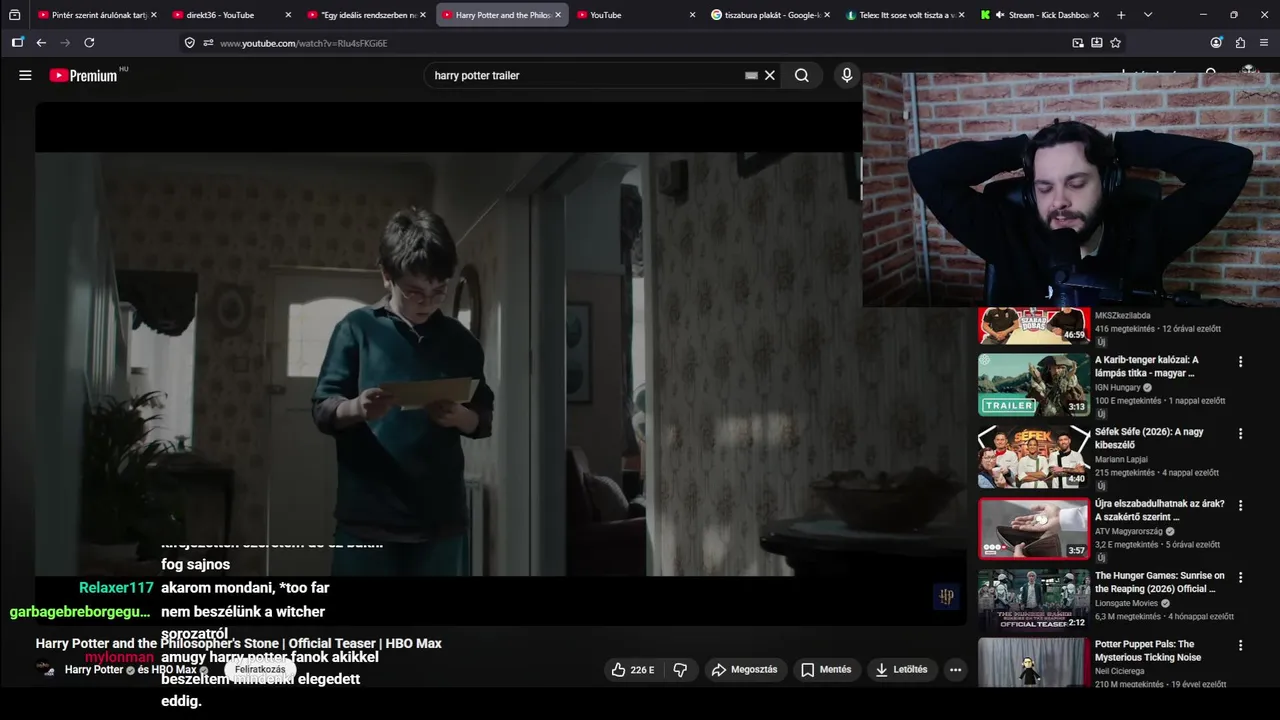Open the YouTube guide hamburger menu
Screen dimensions: 1280x720
click(x=25, y=75)
